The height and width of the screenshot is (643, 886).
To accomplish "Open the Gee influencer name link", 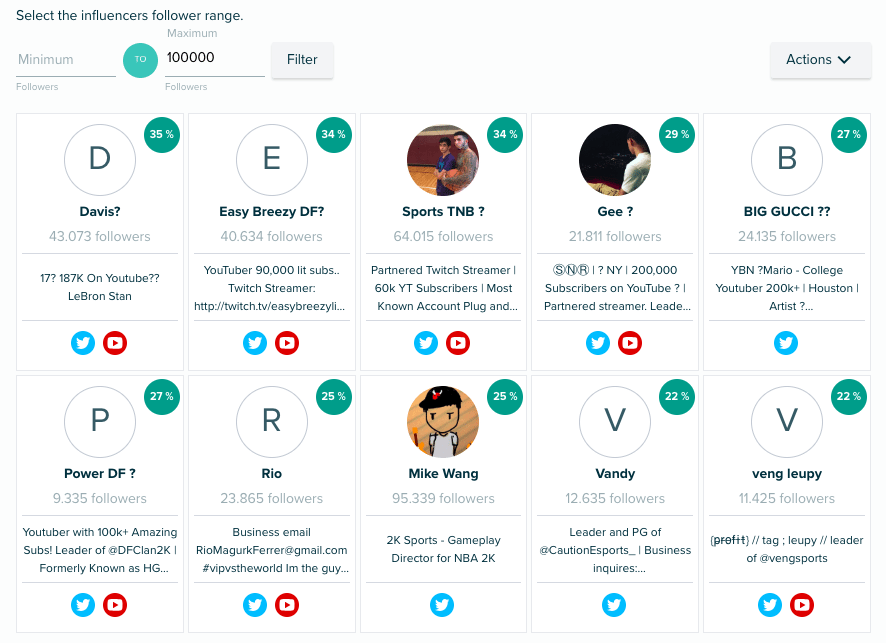I will 615,212.
